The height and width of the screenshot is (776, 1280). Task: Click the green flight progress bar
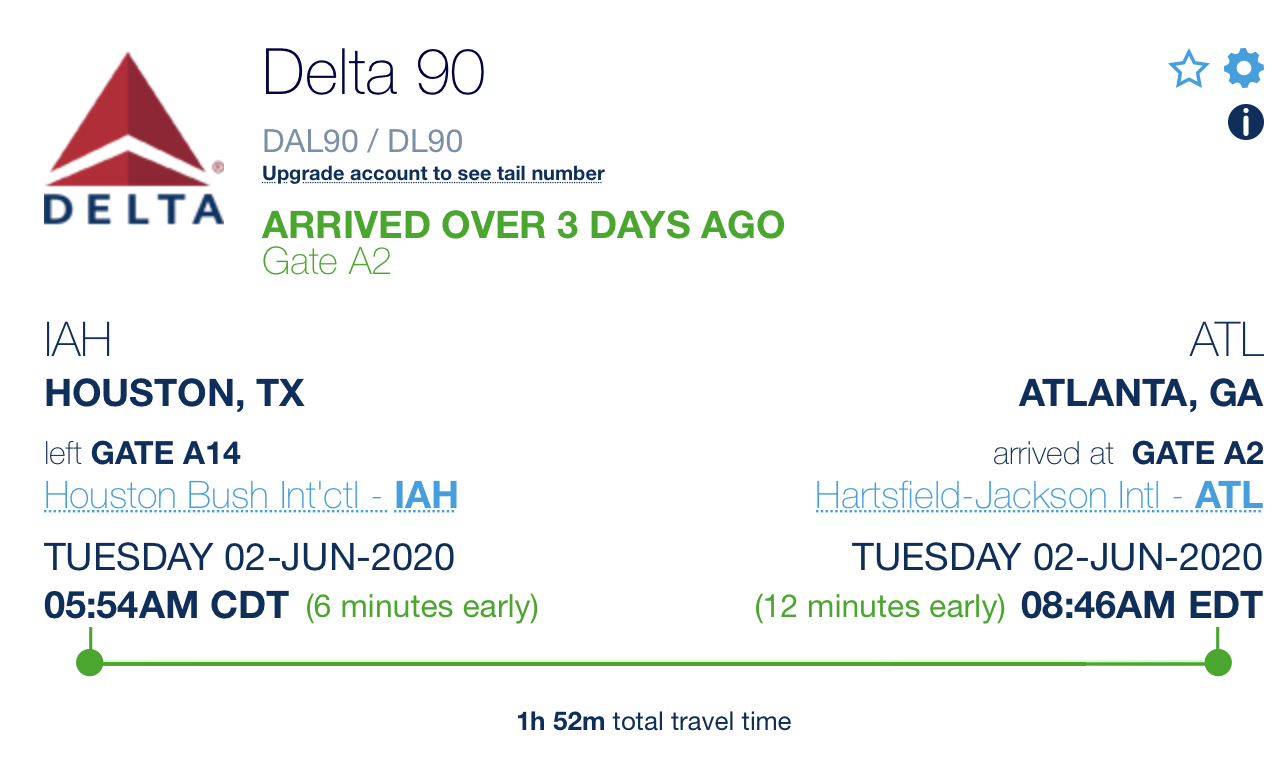pos(654,662)
